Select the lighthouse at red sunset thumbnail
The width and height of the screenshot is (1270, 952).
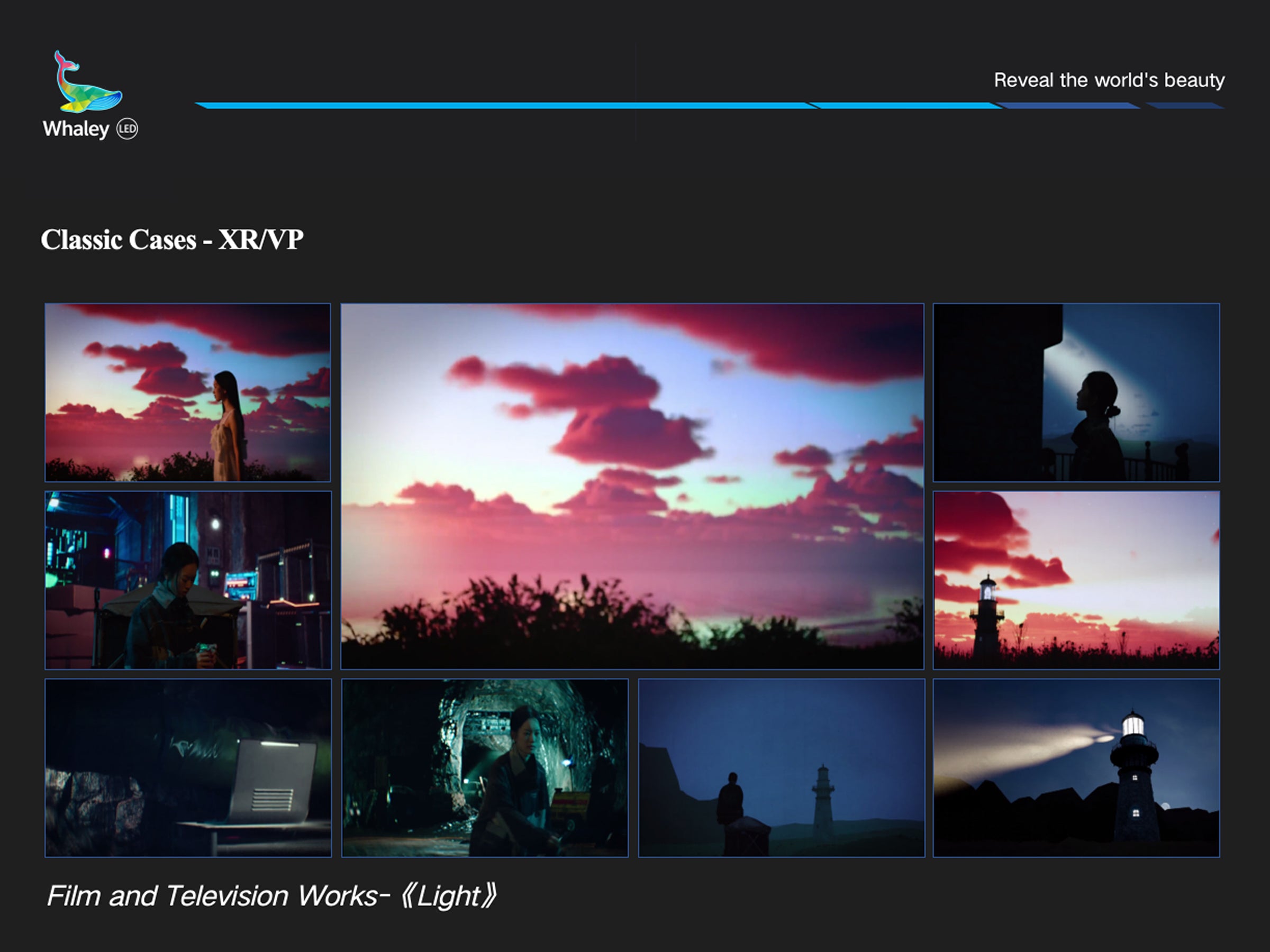tap(1076, 580)
